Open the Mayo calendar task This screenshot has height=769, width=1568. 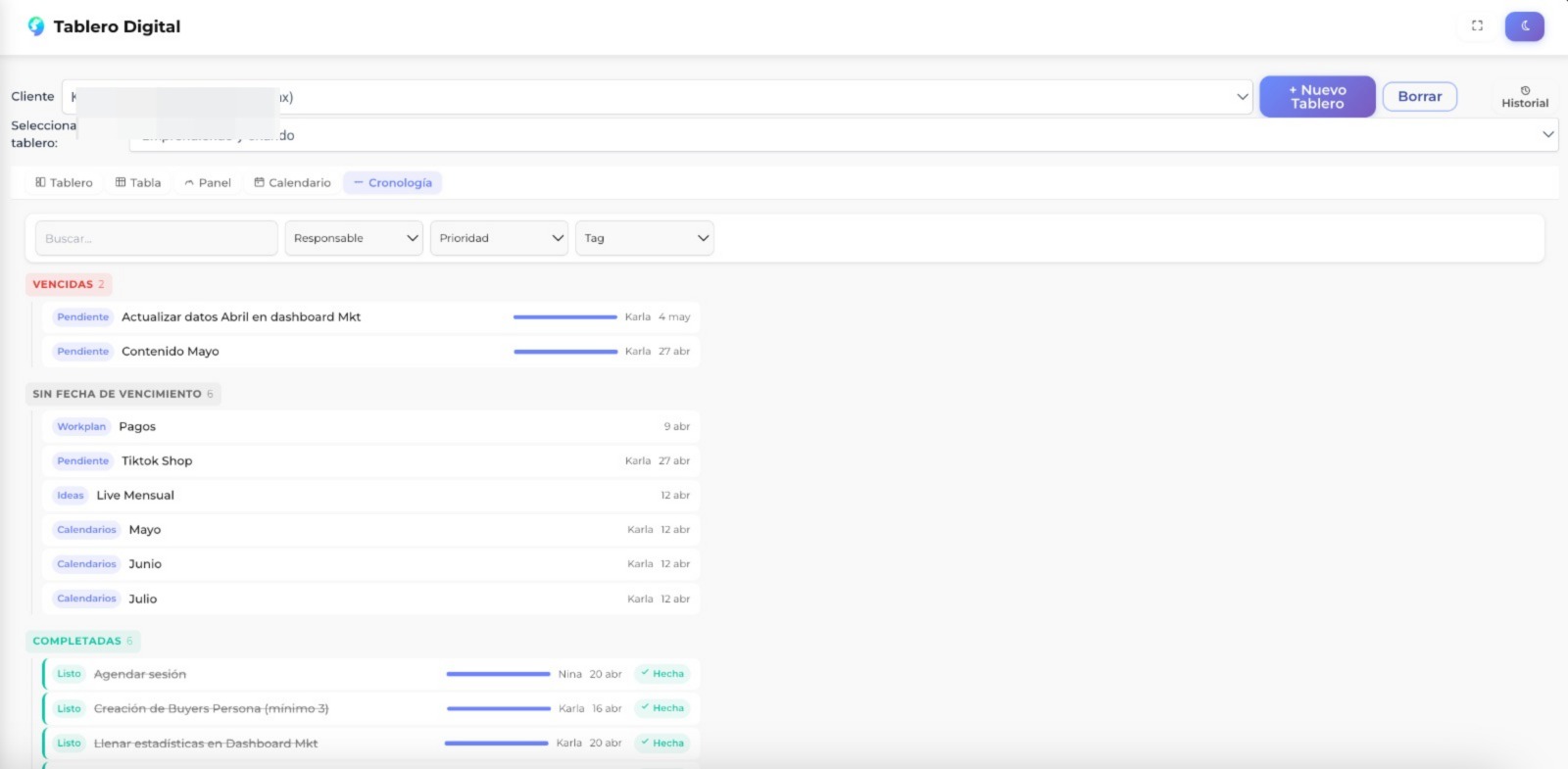coord(370,530)
